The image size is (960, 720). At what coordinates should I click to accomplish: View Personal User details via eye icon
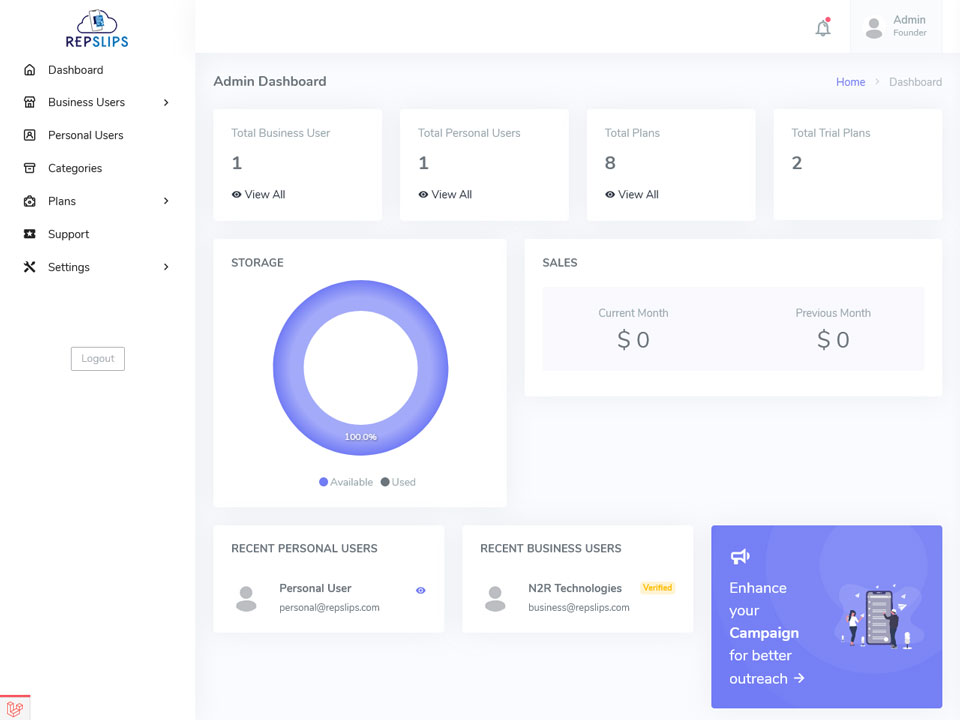(421, 590)
